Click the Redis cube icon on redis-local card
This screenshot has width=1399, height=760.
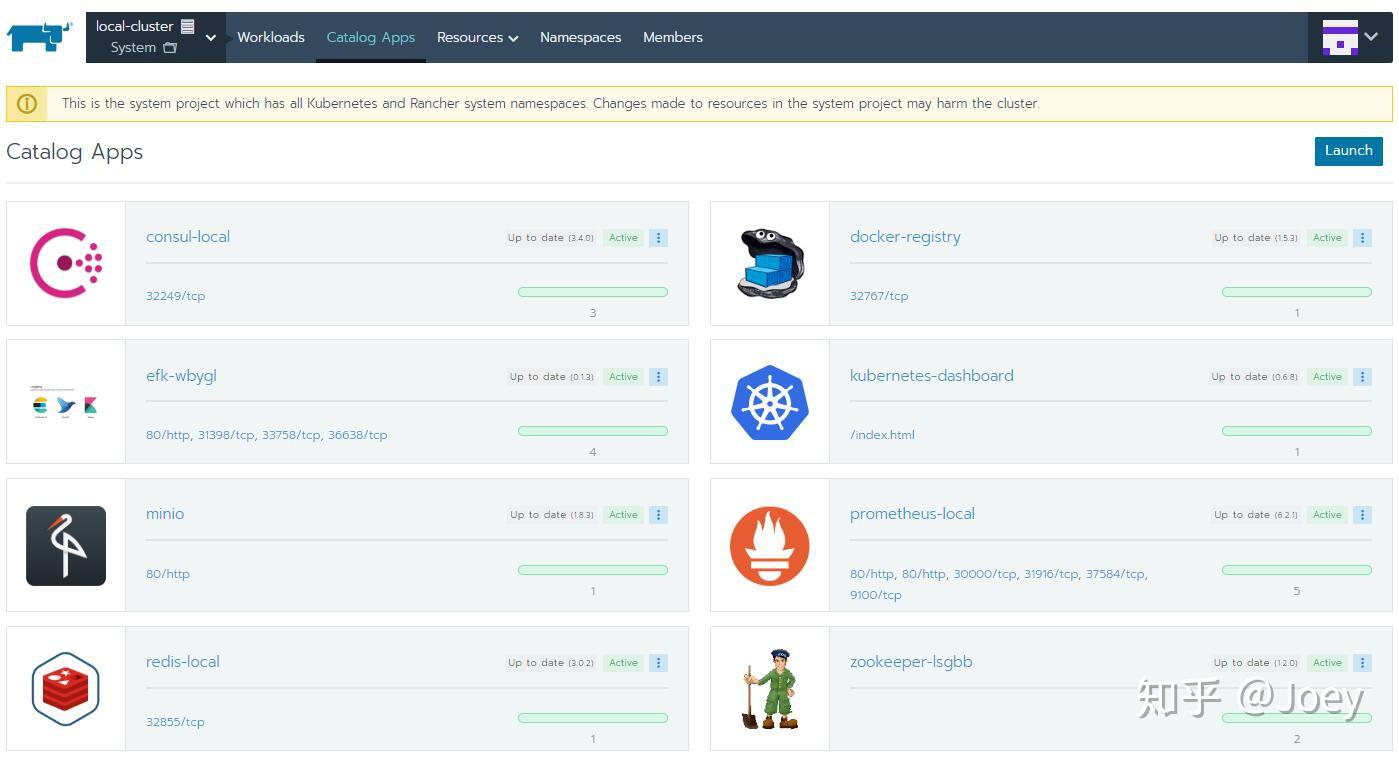point(65,688)
